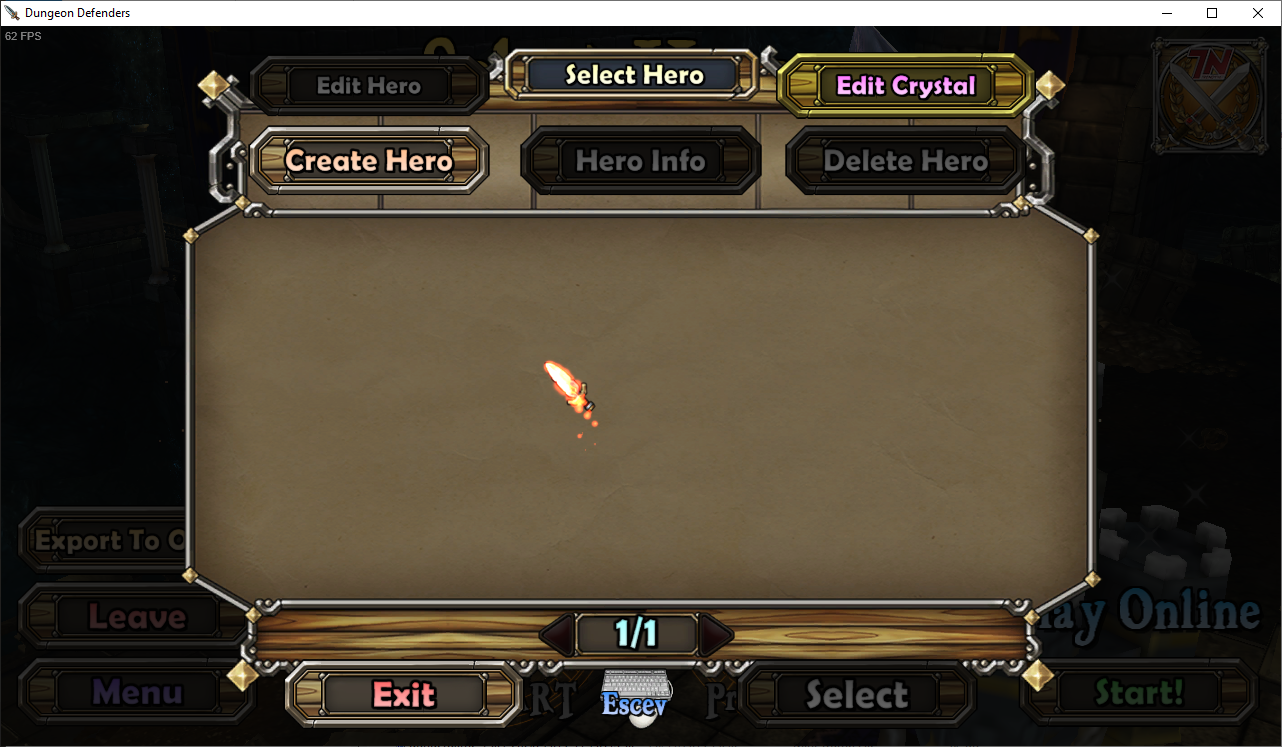1282x747 pixels.
Task: Open the Select Hero tab
Action: click(634, 75)
